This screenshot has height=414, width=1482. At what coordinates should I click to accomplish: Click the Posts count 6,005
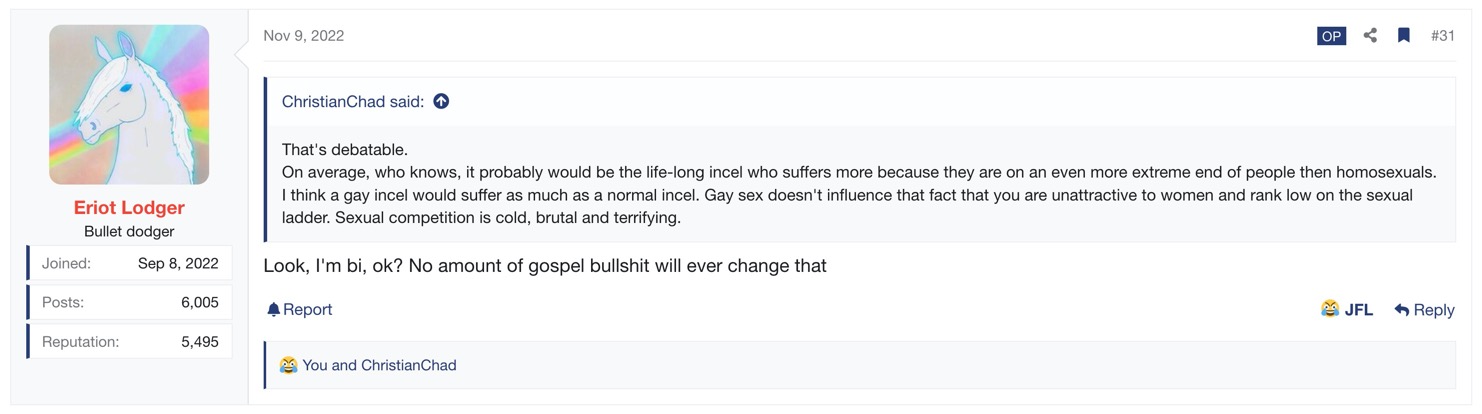[199, 302]
